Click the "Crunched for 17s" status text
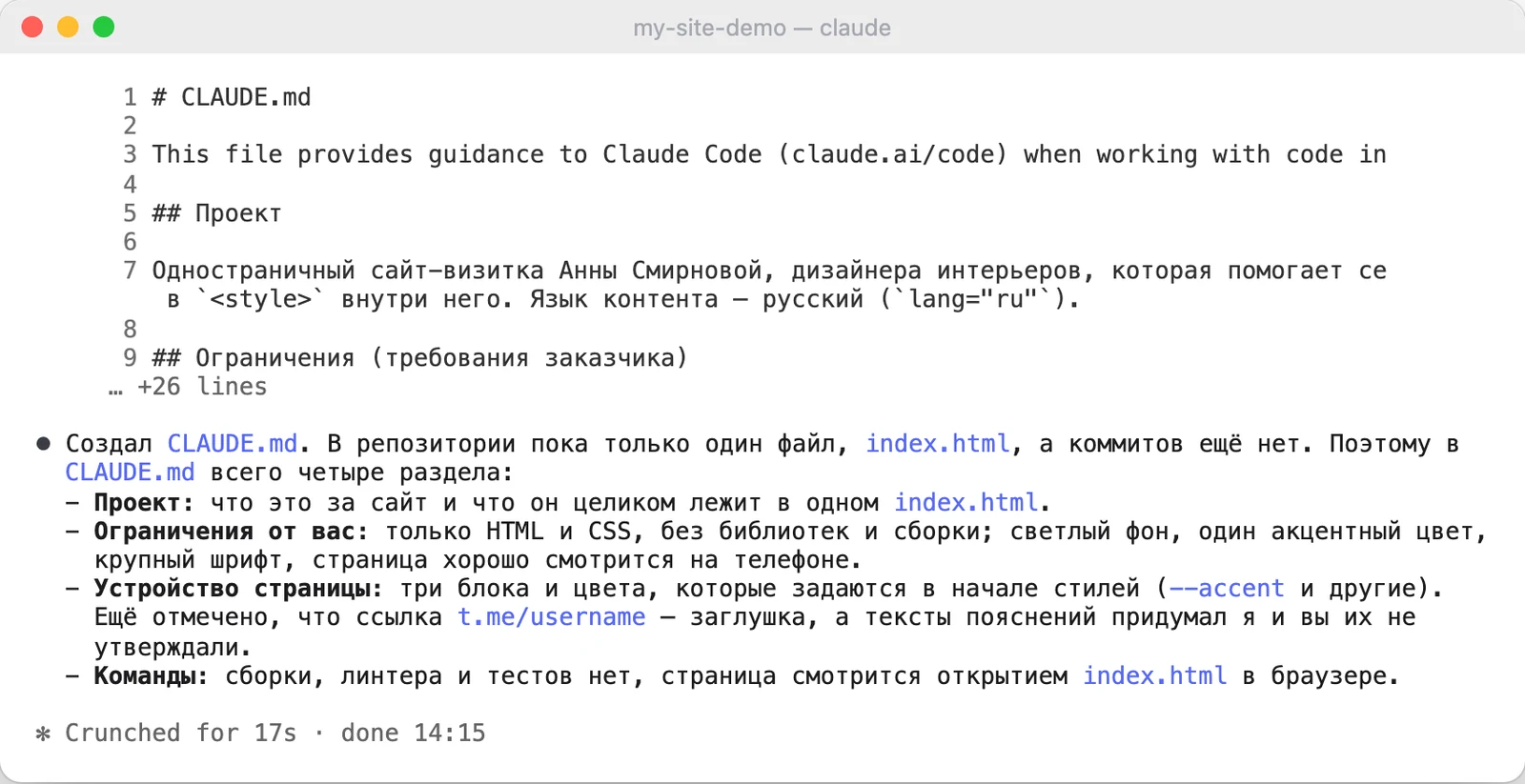The width and height of the screenshot is (1525, 784). pos(181,734)
